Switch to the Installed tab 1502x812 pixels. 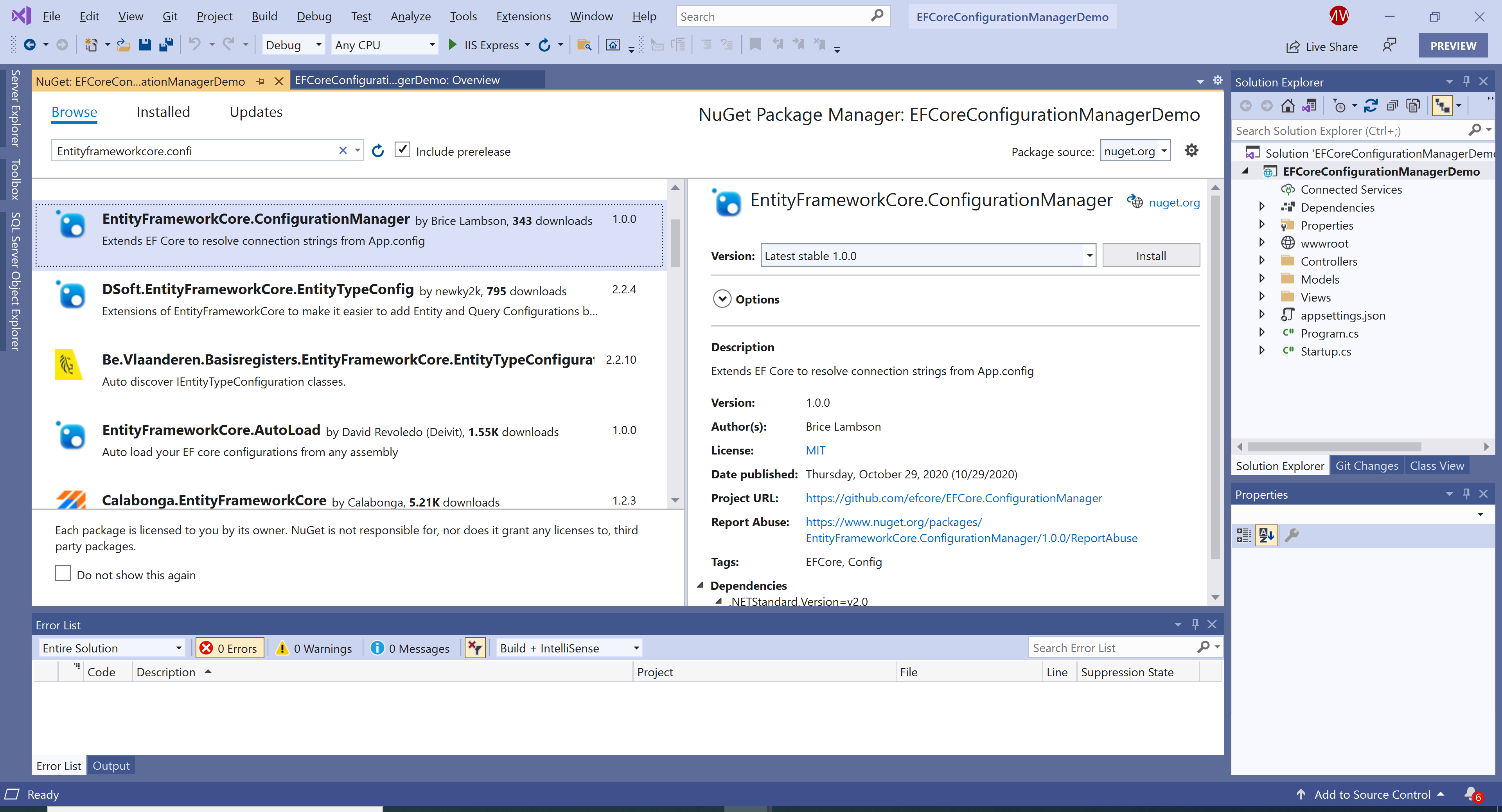pyautogui.click(x=163, y=112)
